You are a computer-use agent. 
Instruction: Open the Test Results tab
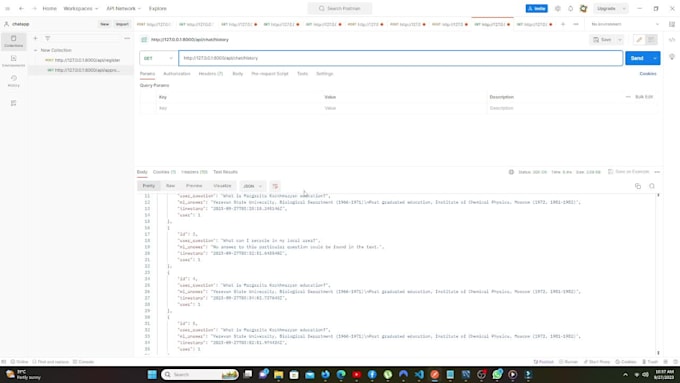[226, 172]
